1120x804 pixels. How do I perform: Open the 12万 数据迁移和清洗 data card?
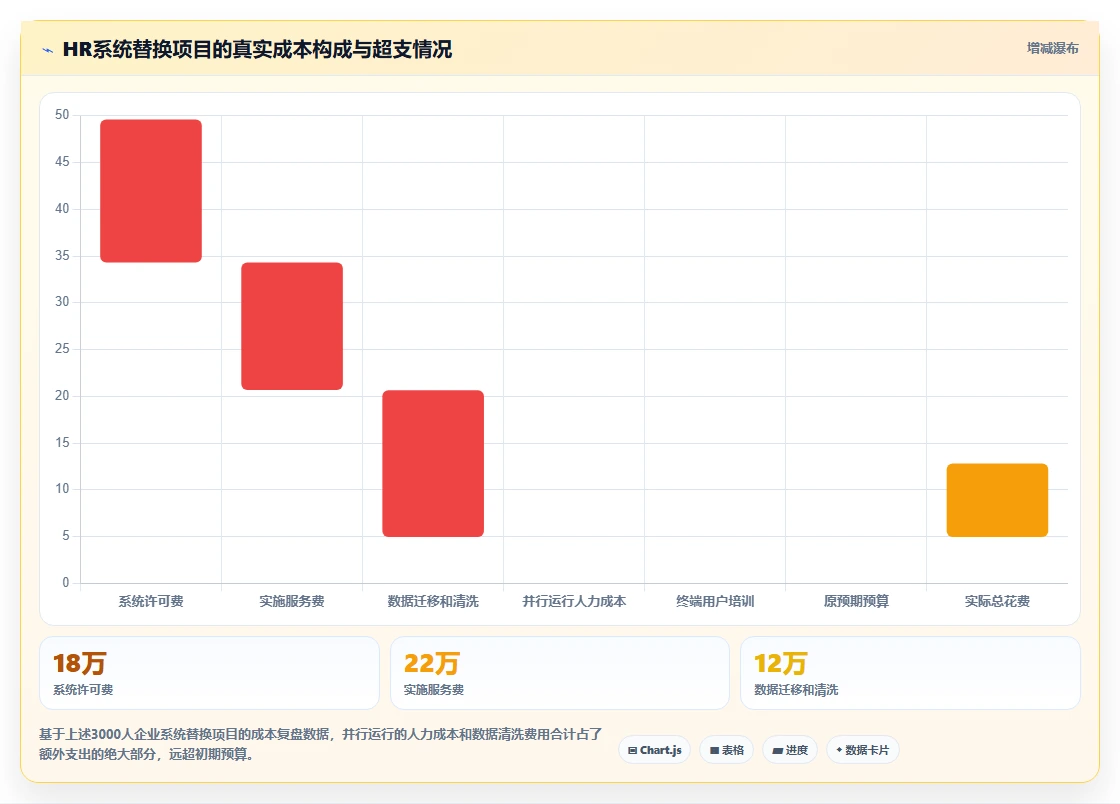[x=910, y=673]
